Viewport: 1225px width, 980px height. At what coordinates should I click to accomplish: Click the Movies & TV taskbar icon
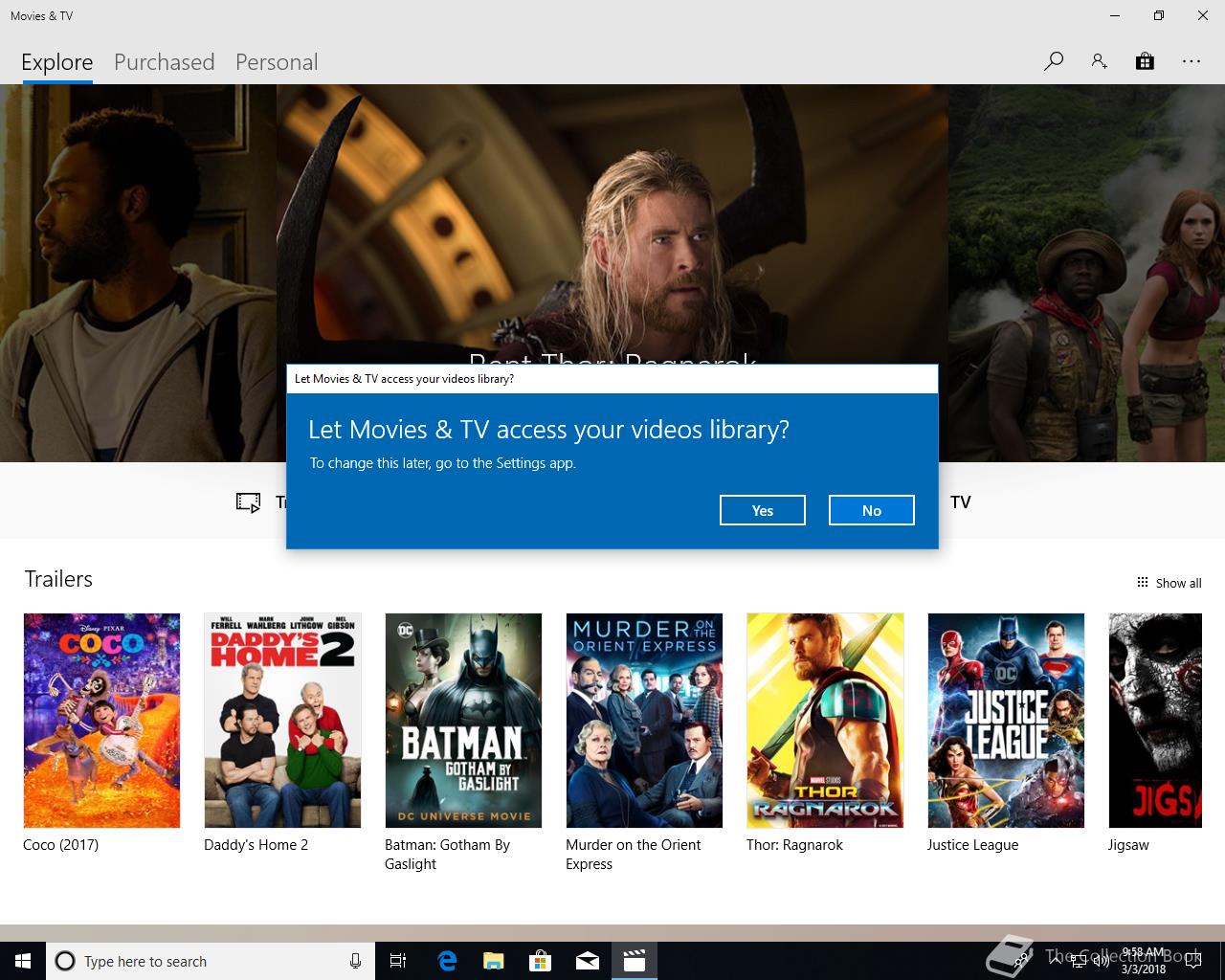(x=635, y=961)
